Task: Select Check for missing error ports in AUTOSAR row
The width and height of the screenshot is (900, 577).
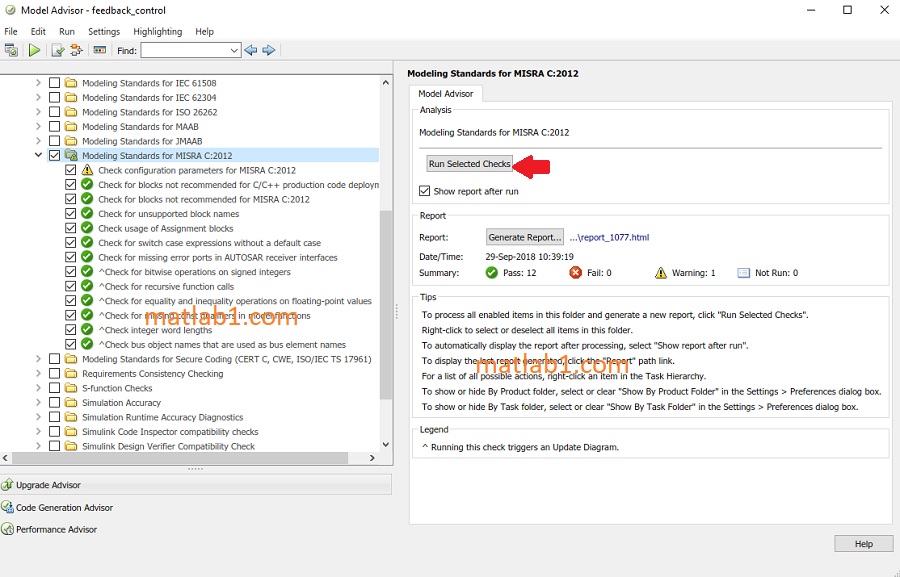Action: click(x=218, y=257)
